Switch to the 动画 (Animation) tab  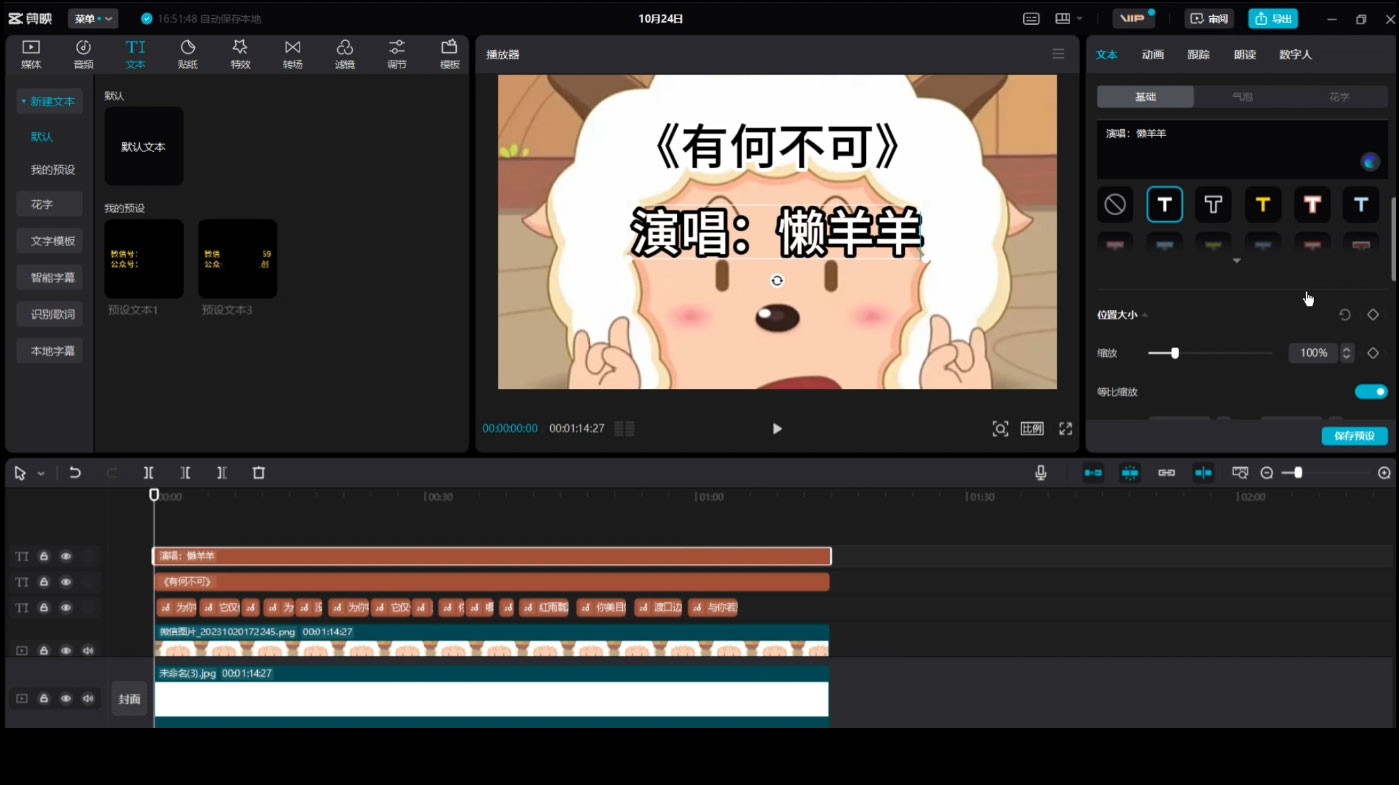coord(1151,54)
